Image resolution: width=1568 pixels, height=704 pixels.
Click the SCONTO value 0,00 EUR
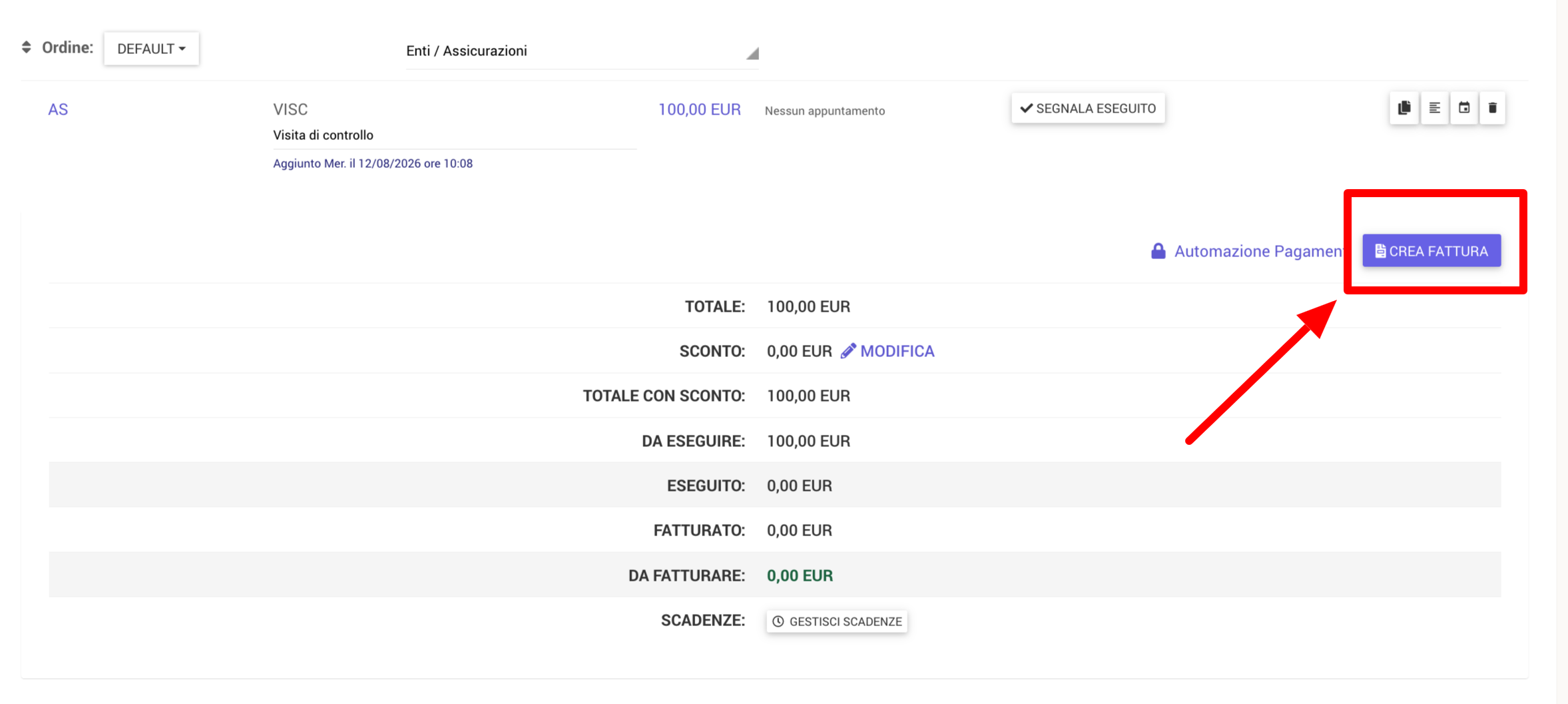point(799,351)
